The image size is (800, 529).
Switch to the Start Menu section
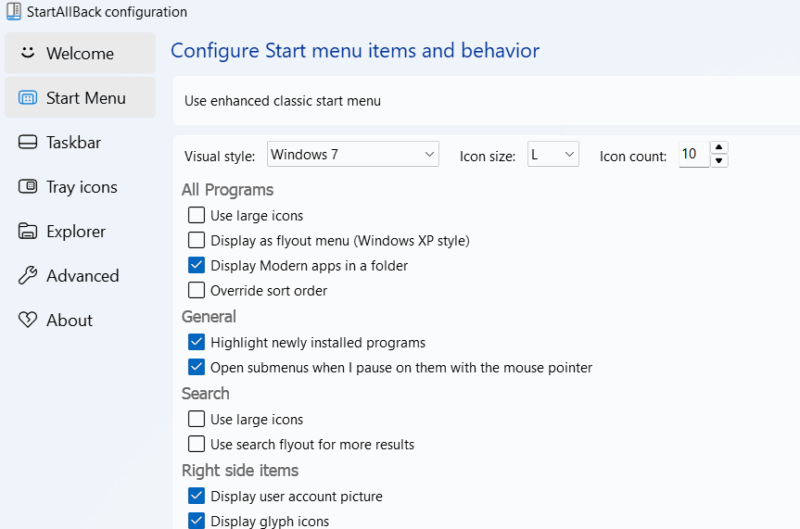tap(80, 97)
